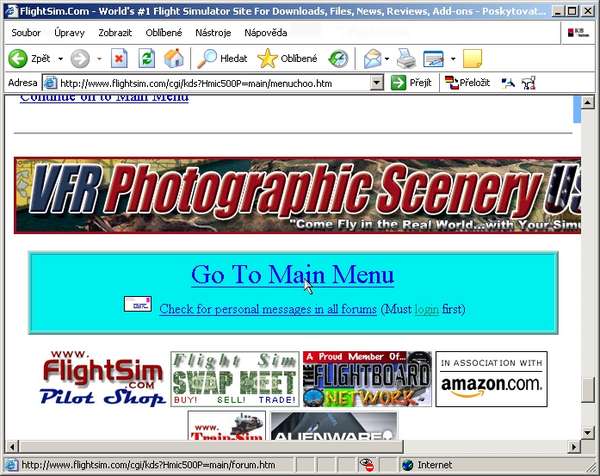The height and width of the screenshot is (476, 600).
Task: Open the Oblíbené menu in menu bar
Action: click(x=164, y=33)
